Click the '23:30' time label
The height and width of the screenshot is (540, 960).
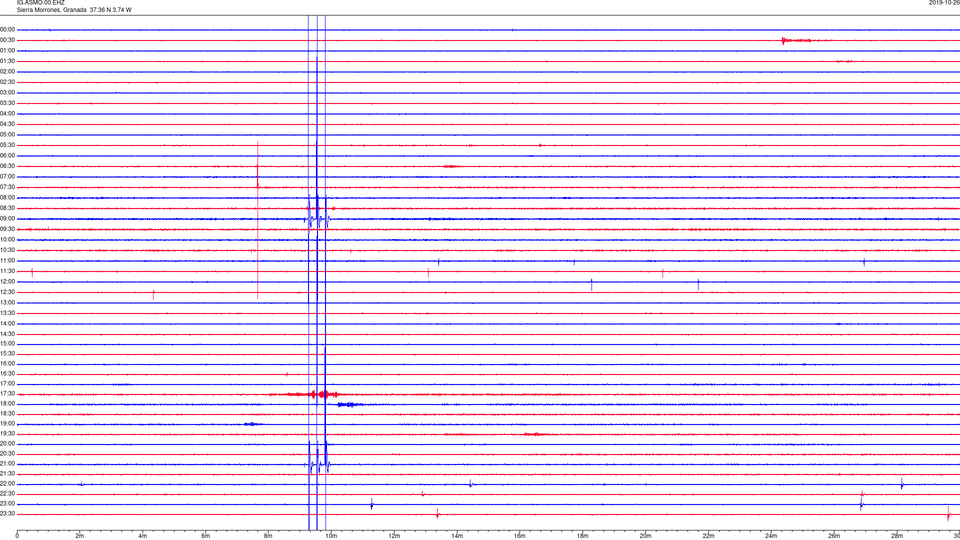(x=8, y=514)
